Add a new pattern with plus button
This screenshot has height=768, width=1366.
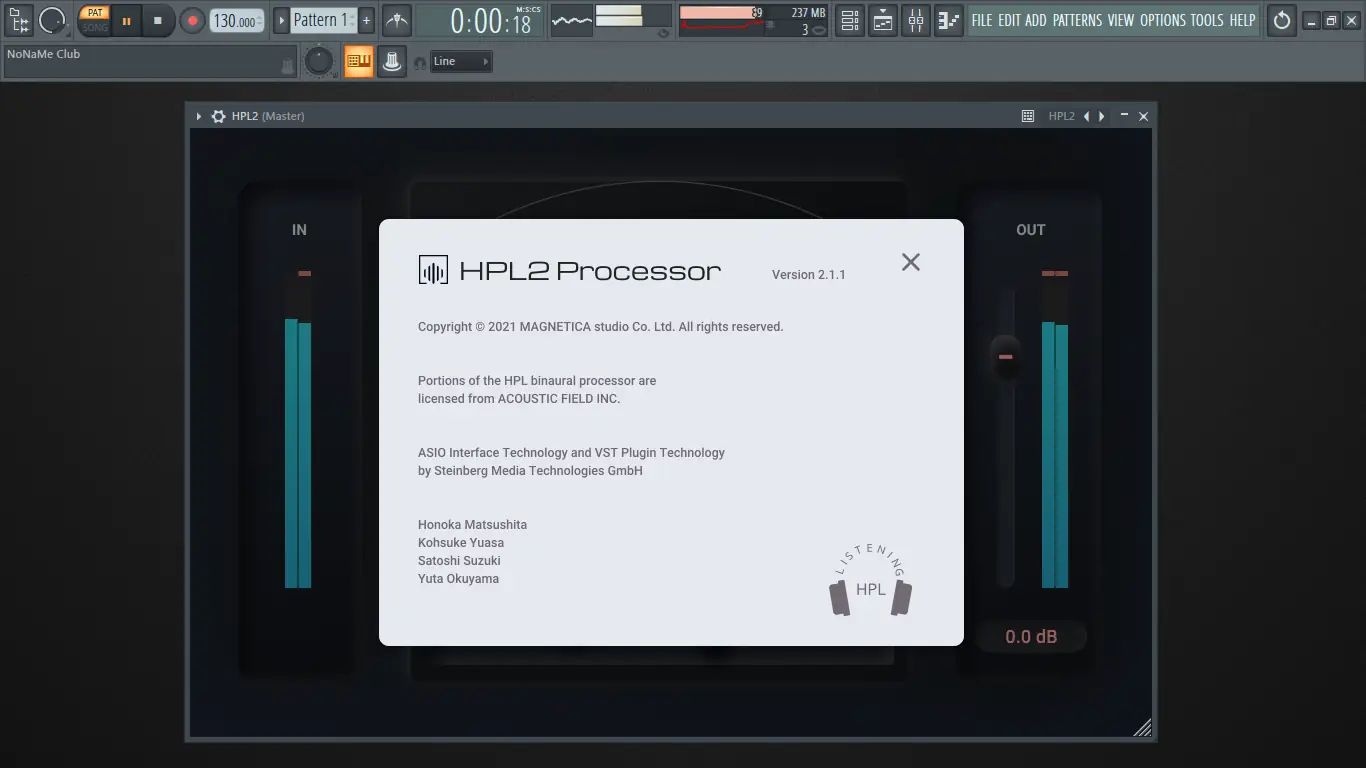pos(366,20)
